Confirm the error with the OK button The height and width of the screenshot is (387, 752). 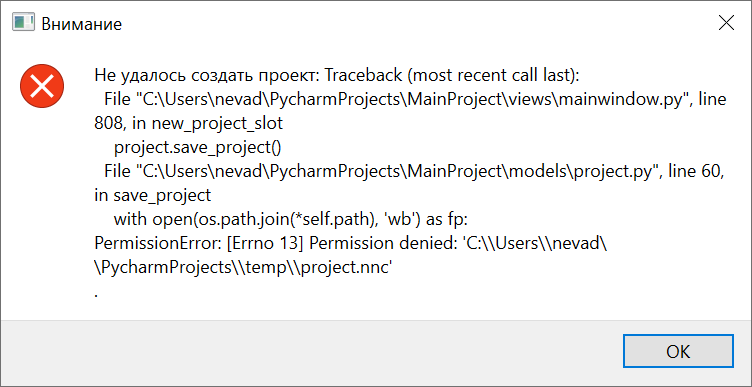pos(678,352)
